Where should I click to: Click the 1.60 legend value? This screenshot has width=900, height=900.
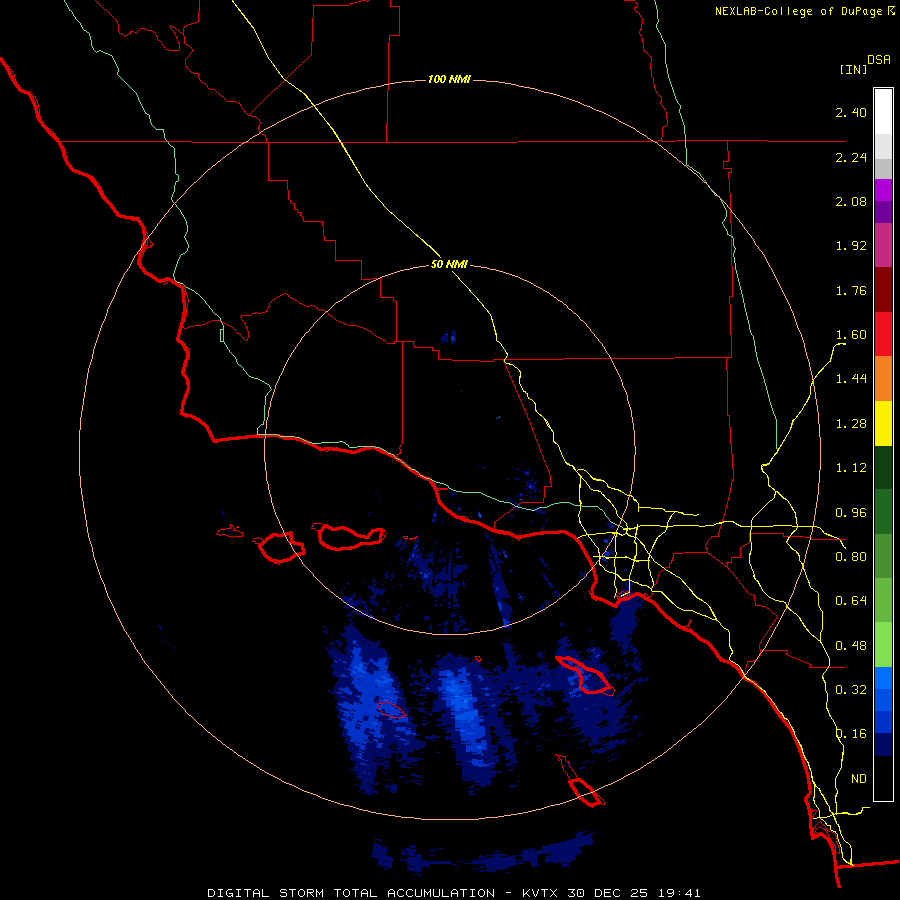(851, 335)
